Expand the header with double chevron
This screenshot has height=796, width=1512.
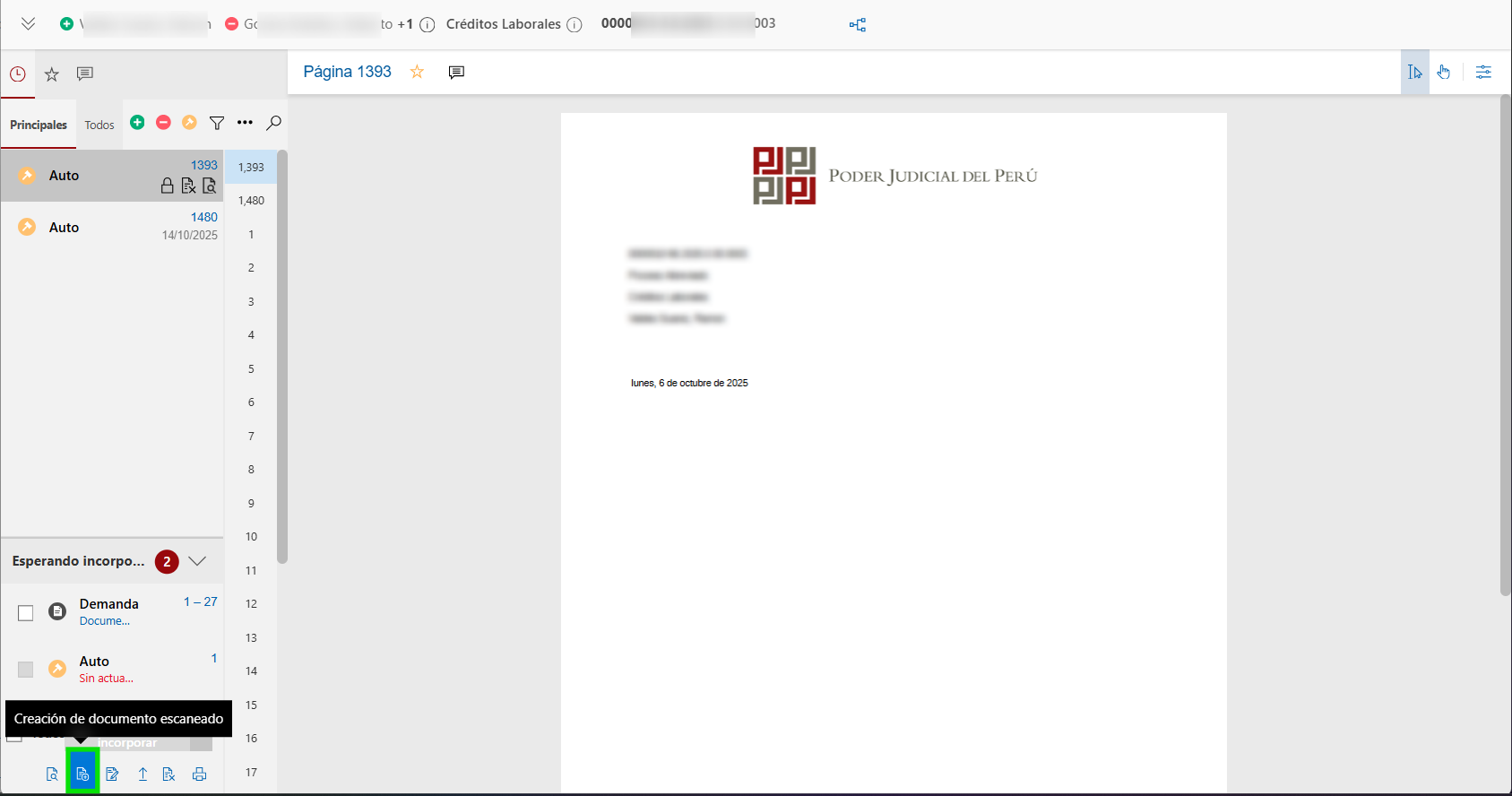[x=29, y=24]
